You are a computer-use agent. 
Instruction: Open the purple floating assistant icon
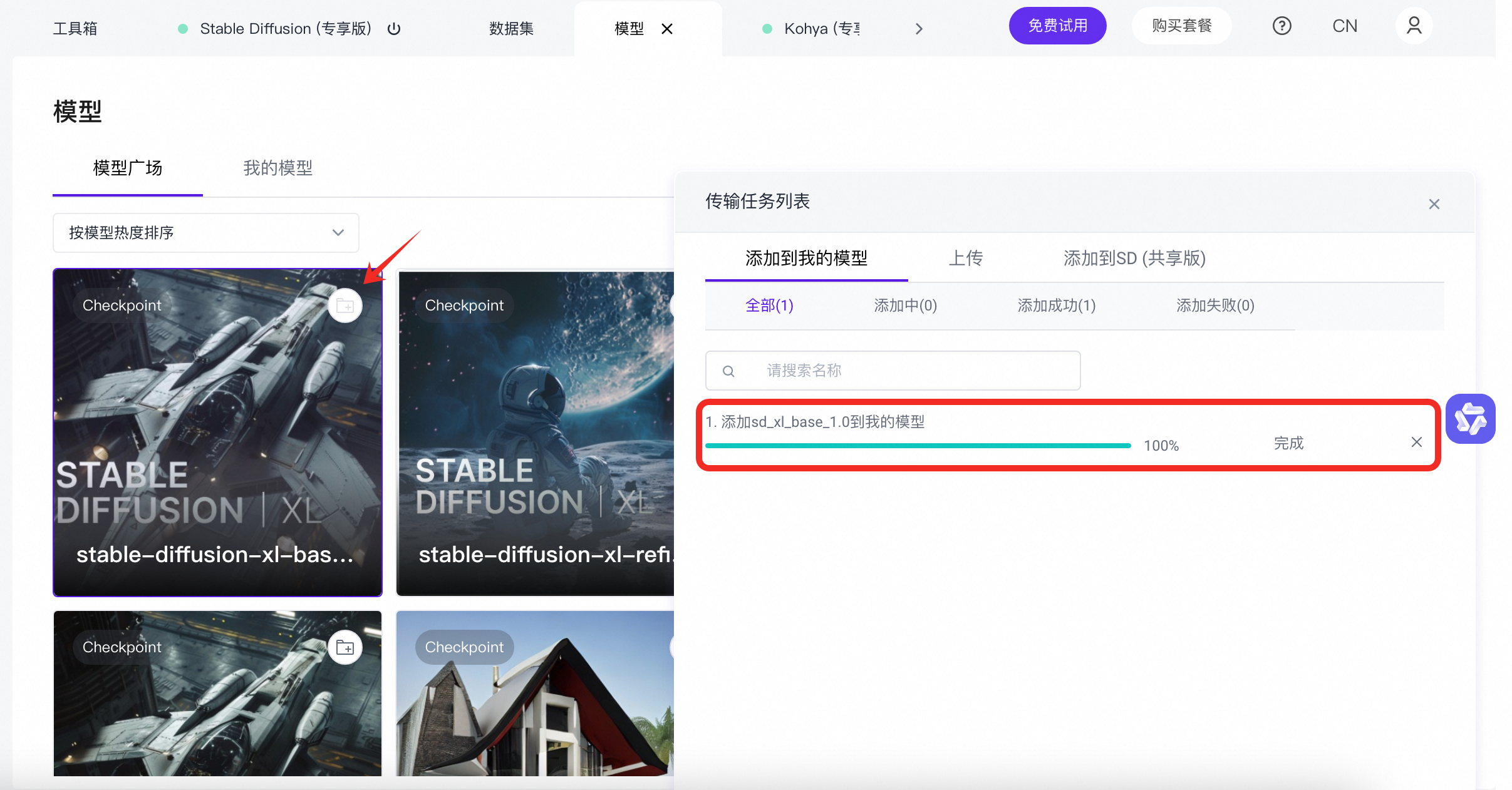pyautogui.click(x=1470, y=419)
